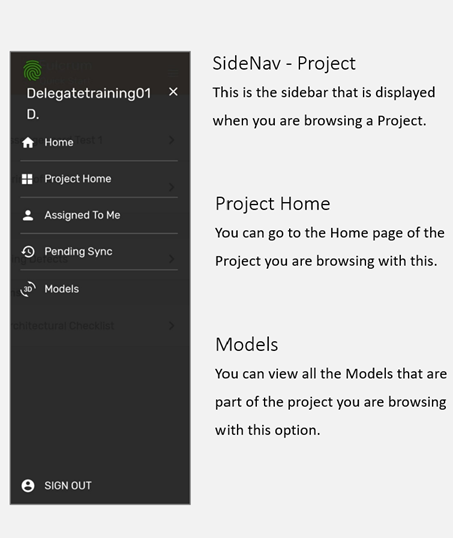Click the green fingerprint logo
This screenshot has height=538, width=453.
pos(33,71)
